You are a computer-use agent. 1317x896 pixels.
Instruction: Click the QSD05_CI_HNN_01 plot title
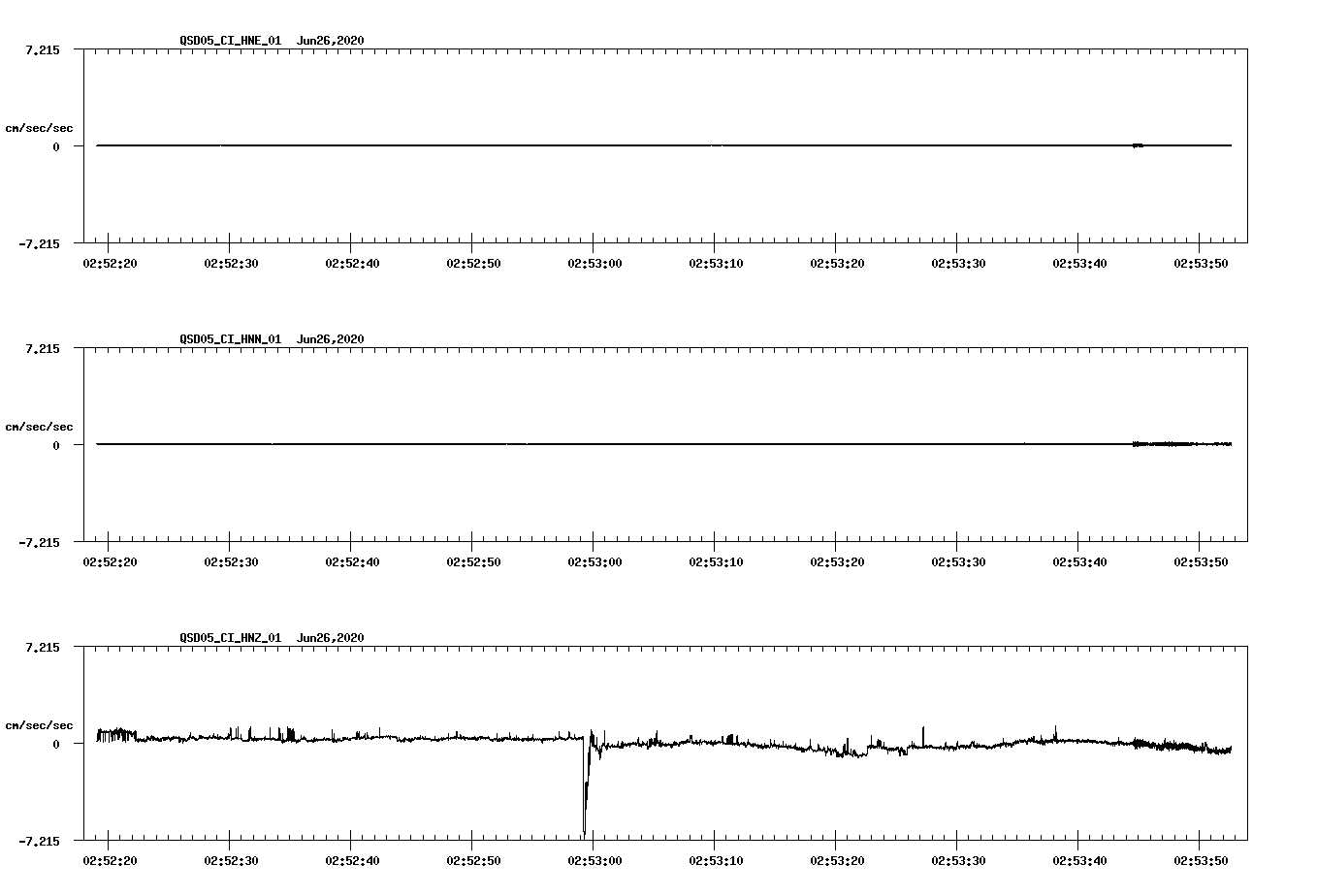click(272, 339)
